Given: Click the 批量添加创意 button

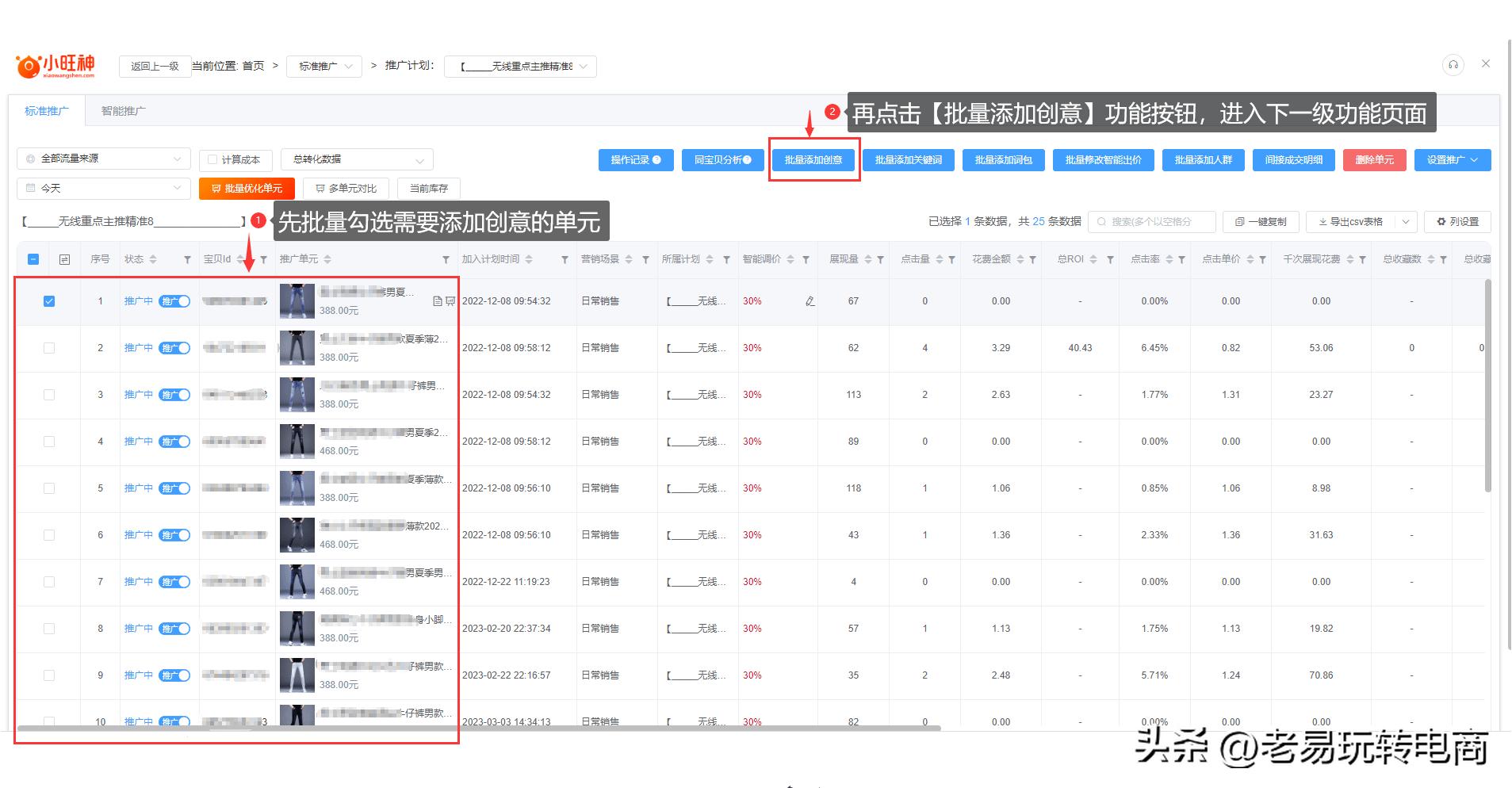Looking at the screenshot, I should 813,159.
